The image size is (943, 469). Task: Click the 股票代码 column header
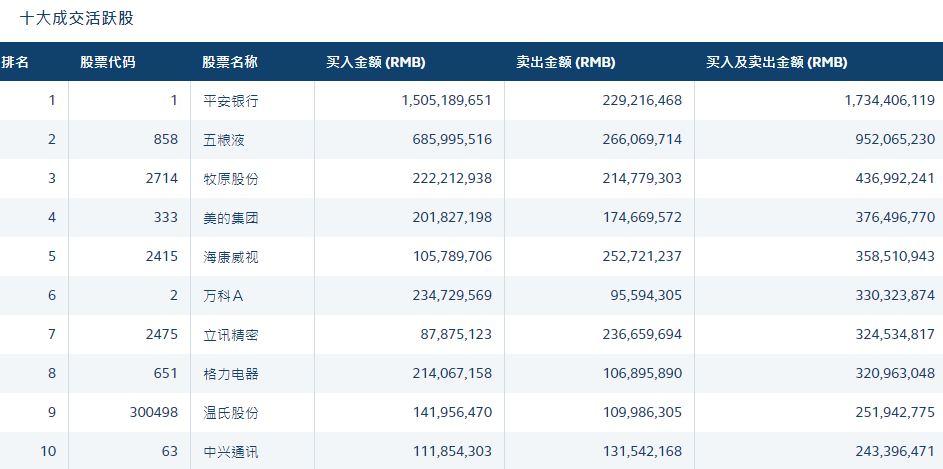pyautogui.click(x=108, y=62)
